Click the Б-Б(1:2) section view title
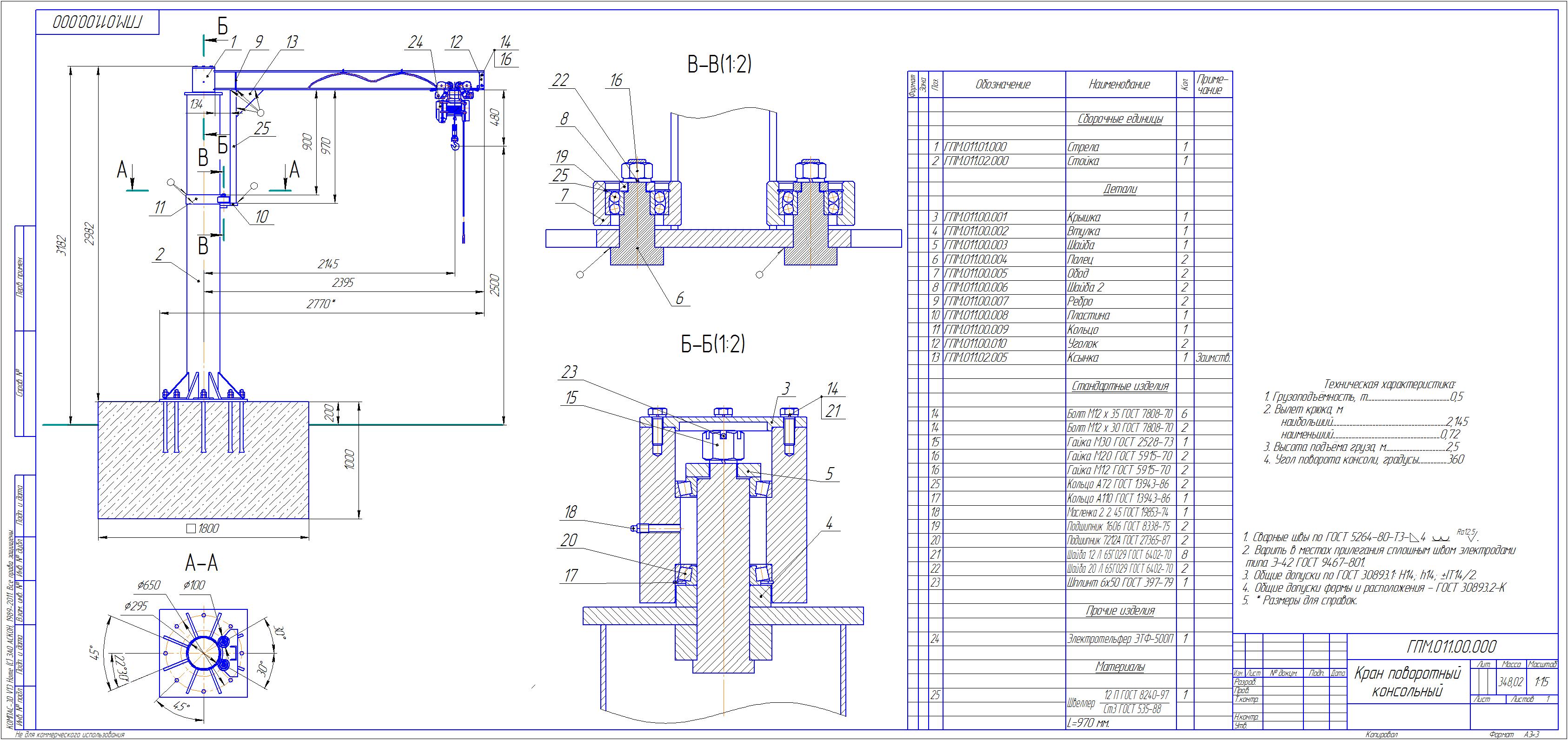Screen dimensions: 1568x740 [x=713, y=345]
